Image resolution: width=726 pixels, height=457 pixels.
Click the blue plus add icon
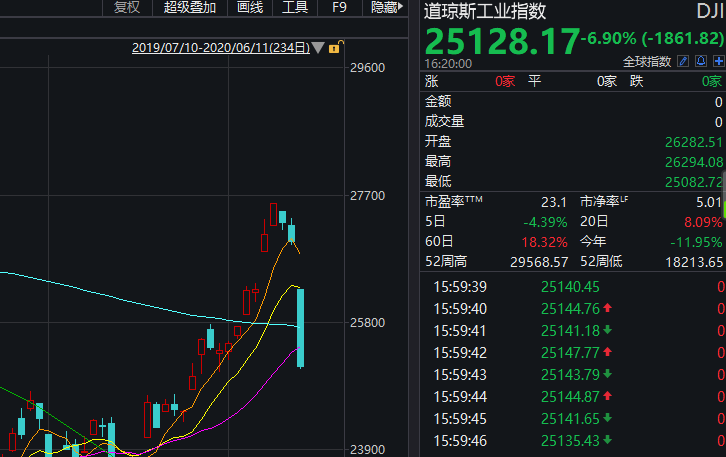pyautogui.click(x=719, y=61)
